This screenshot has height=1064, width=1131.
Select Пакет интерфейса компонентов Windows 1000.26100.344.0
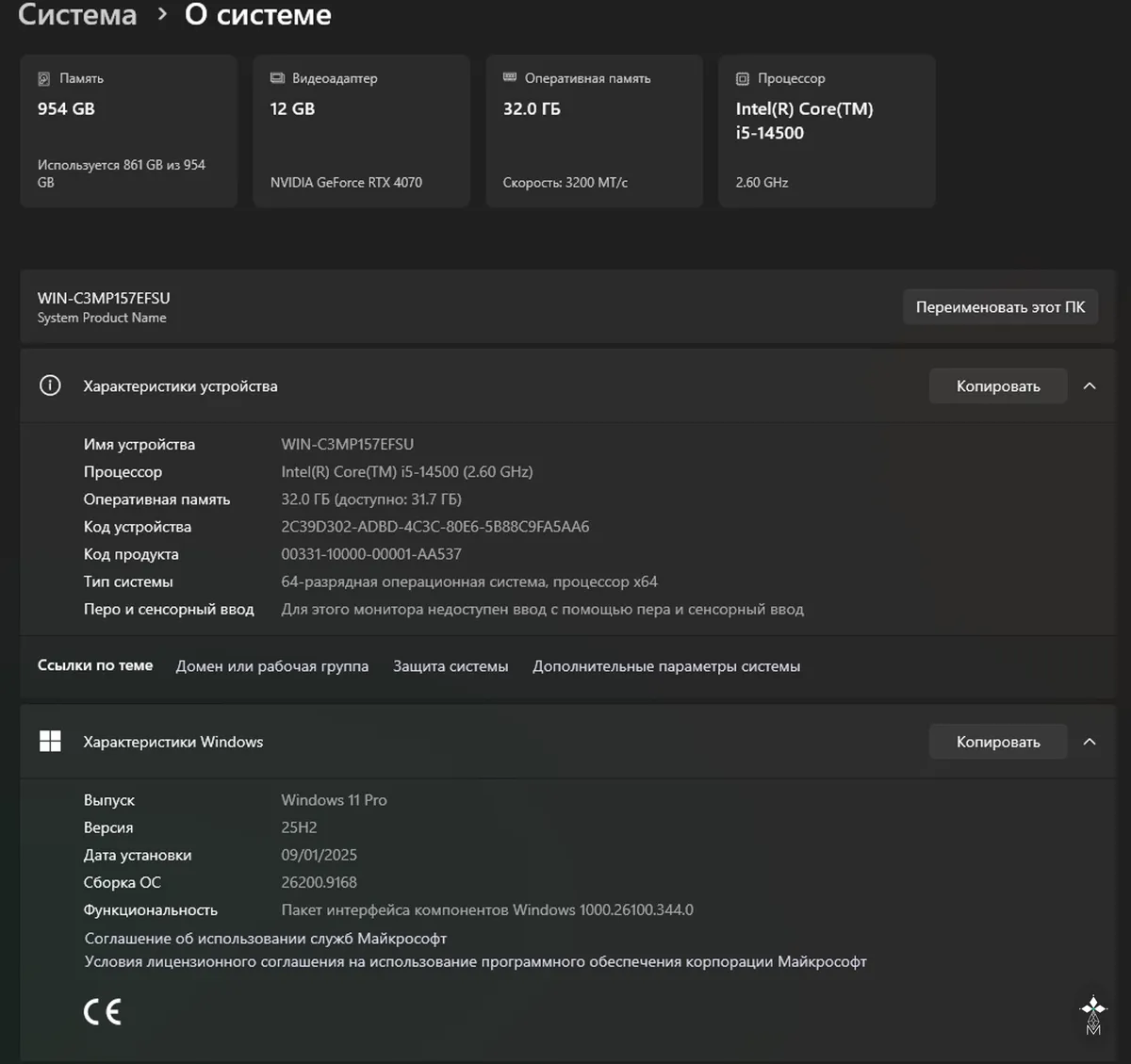tap(487, 910)
